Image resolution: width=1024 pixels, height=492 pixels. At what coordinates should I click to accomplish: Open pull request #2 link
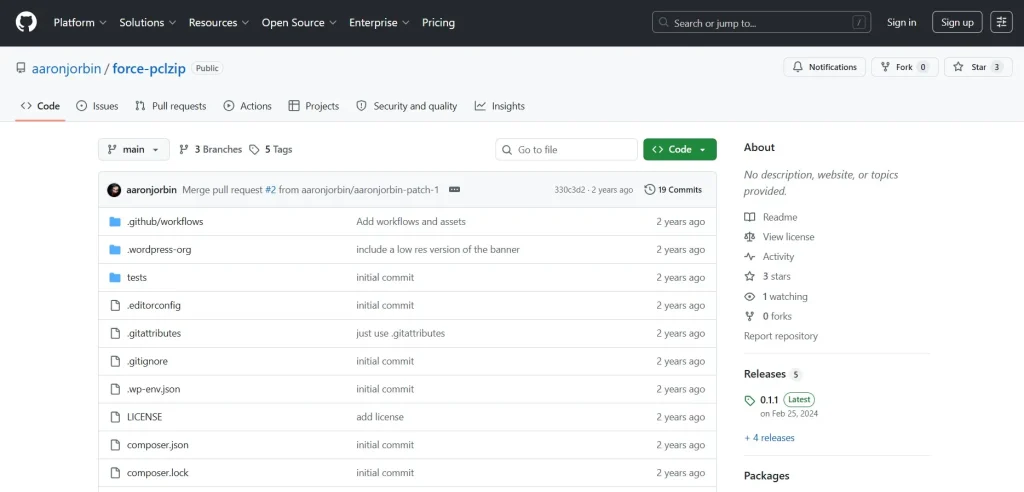270,190
